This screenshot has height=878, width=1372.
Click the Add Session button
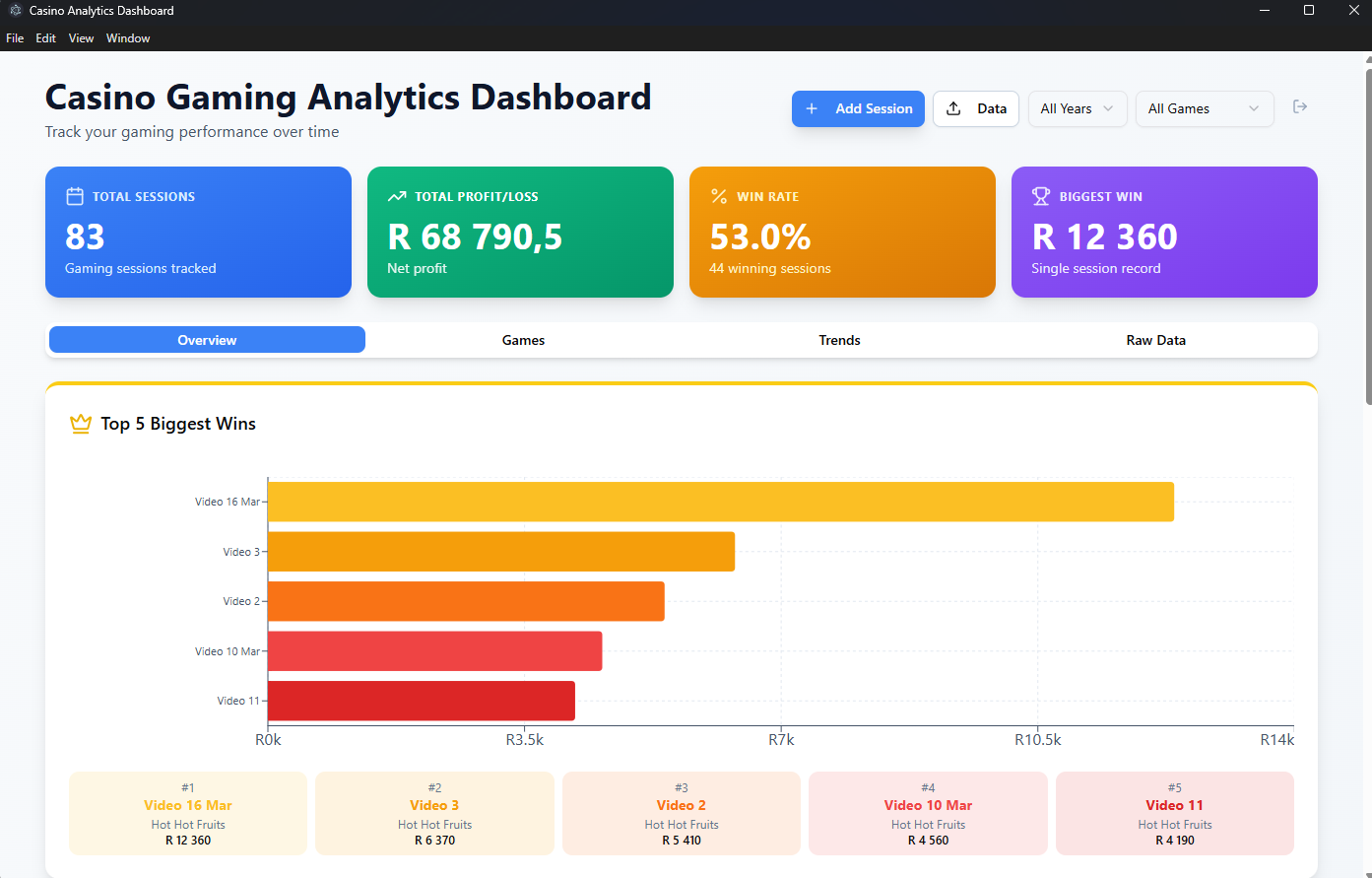[x=858, y=108]
